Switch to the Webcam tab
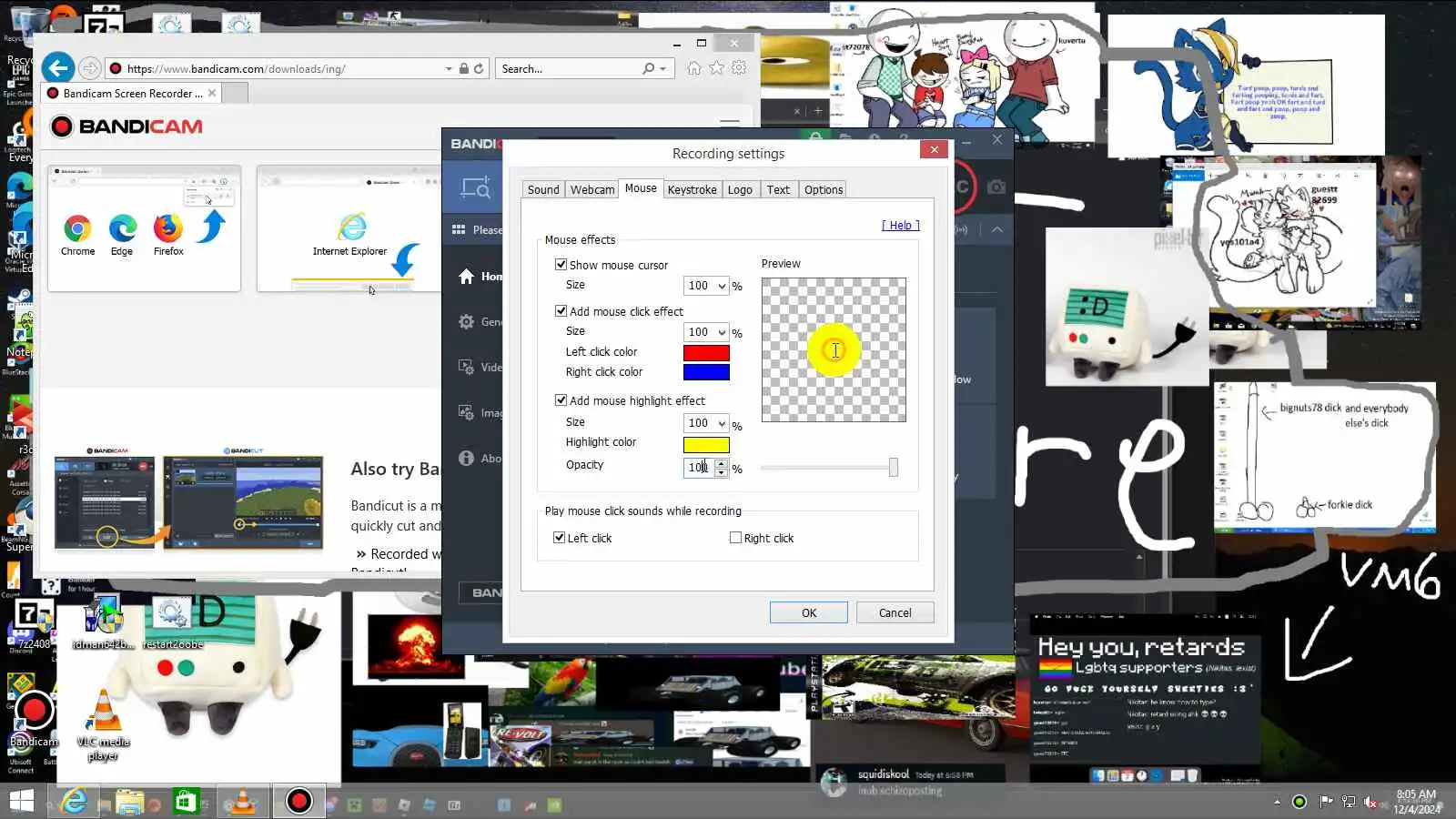1456x819 pixels. tap(592, 190)
